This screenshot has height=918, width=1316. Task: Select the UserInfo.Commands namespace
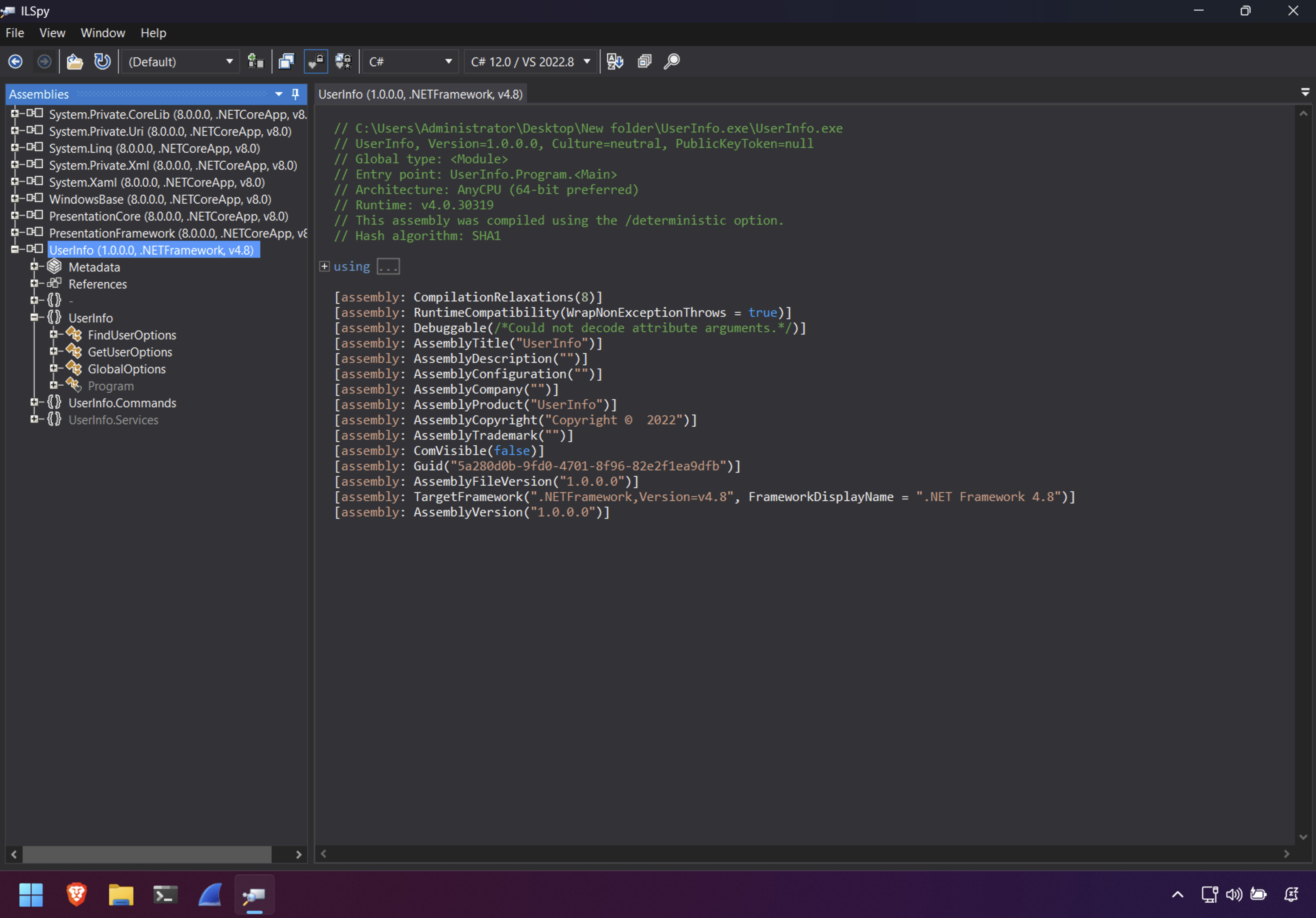click(x=122, y=403)
